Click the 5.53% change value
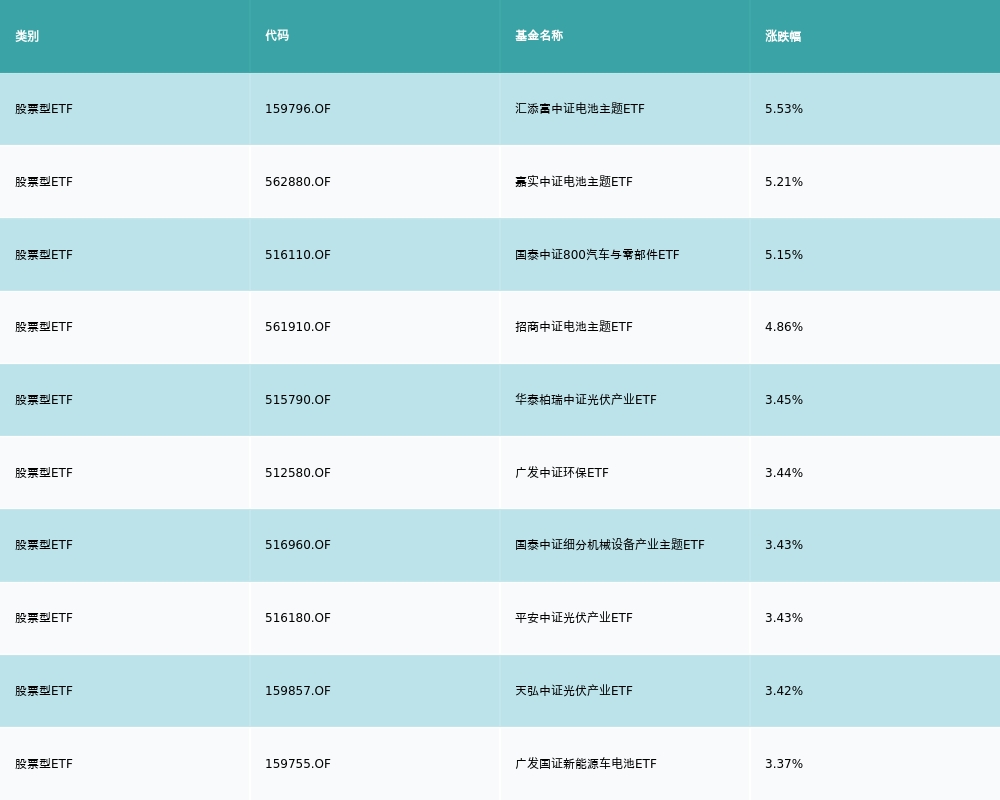1000x800 pixels. [784, 109]
